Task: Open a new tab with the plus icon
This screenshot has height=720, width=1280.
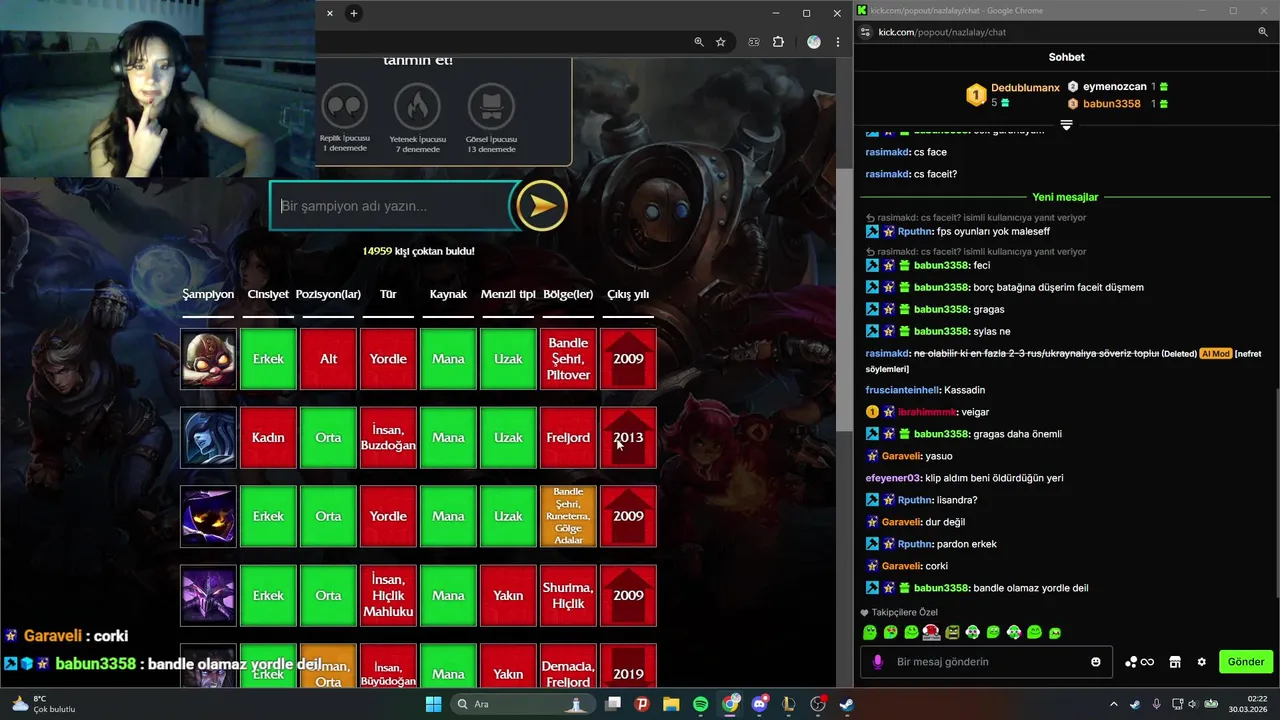Action: pyautogui.click(x=353, y=13)
